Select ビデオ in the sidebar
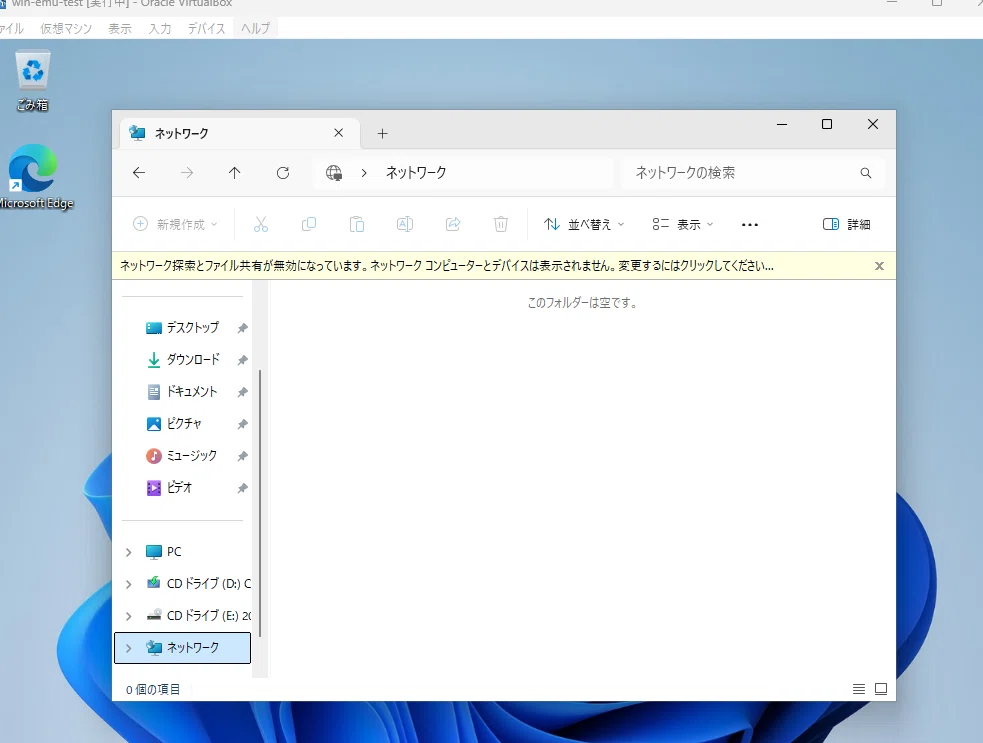The height and width of the screenshot is (743, 983). point(182,488)
